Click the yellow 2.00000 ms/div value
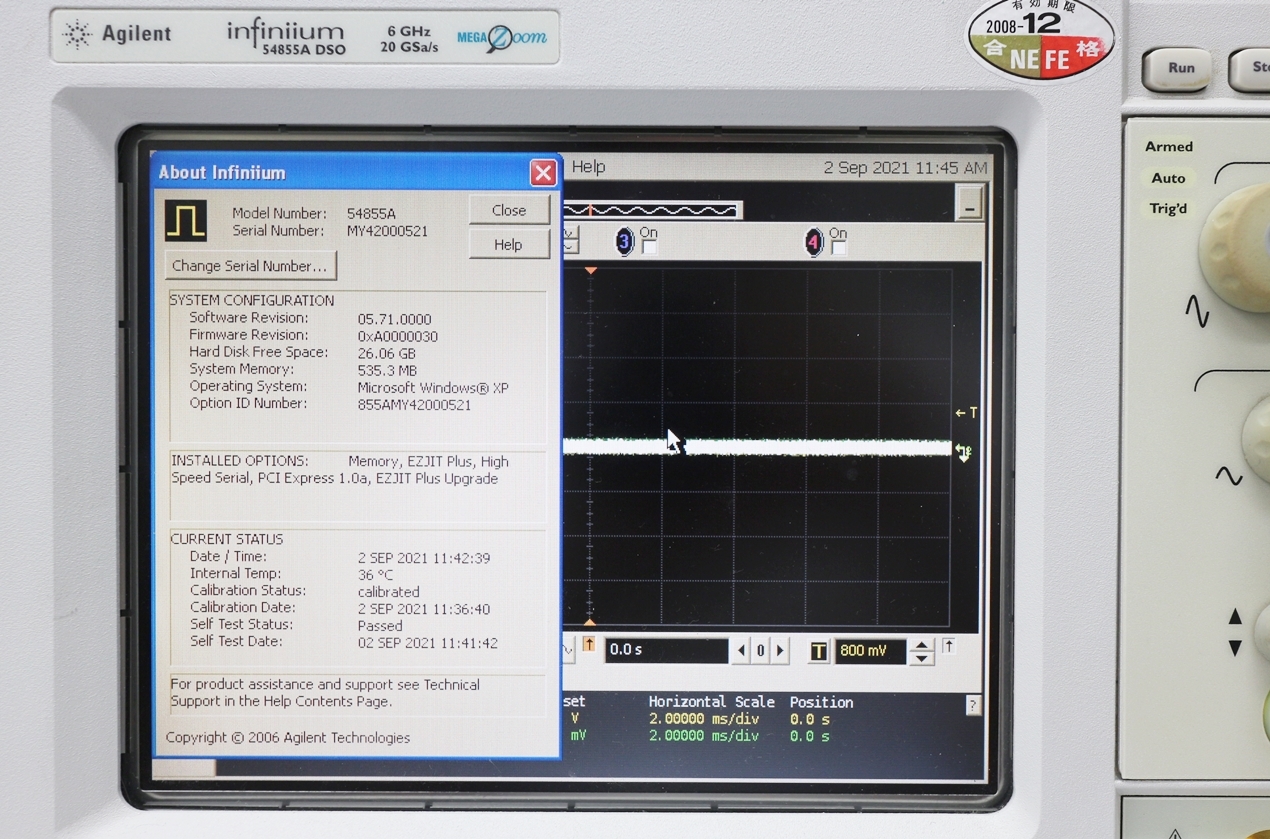 (x=704, y=719)
